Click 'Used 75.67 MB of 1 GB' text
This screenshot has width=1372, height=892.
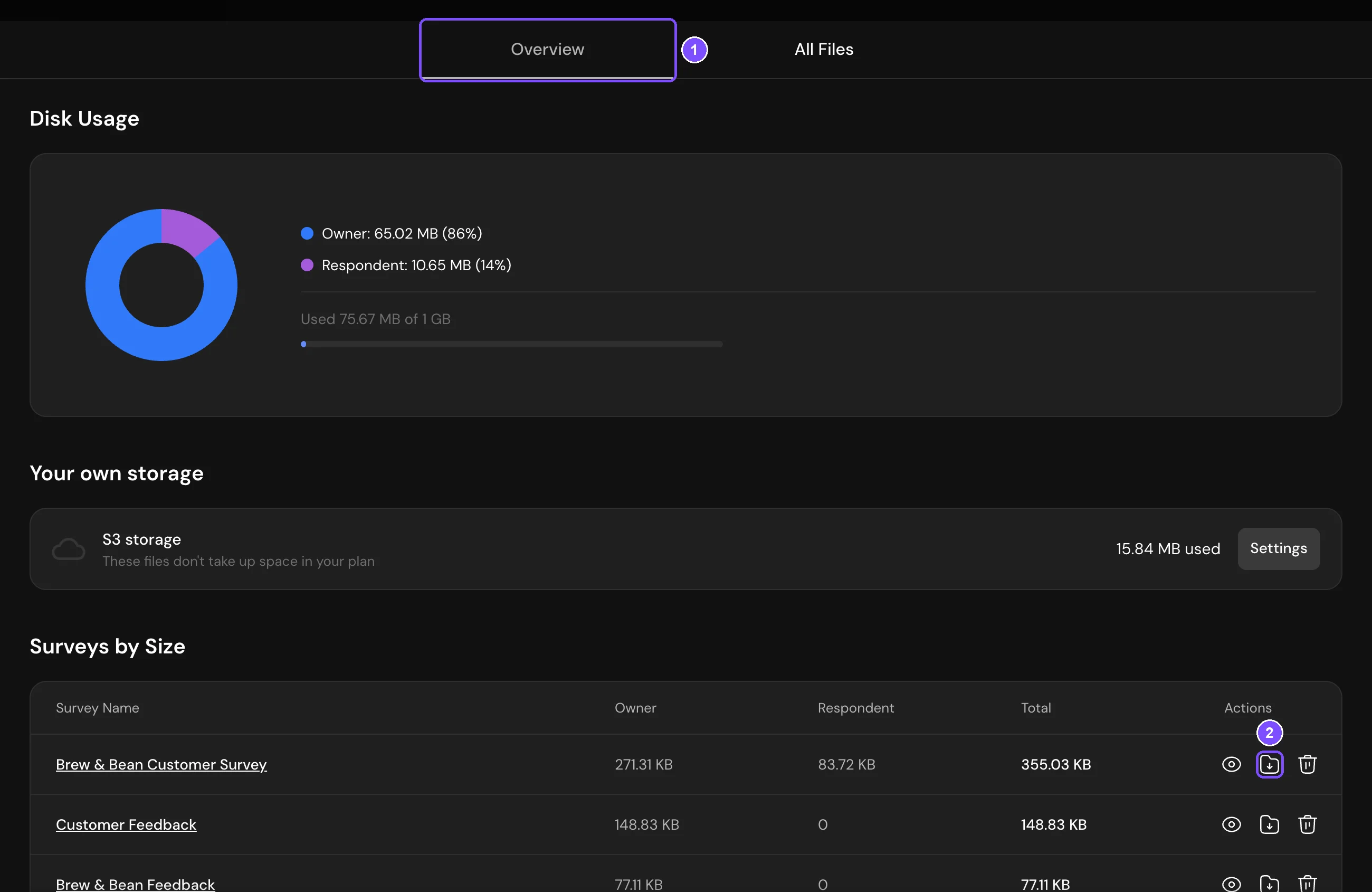[375, 319]
